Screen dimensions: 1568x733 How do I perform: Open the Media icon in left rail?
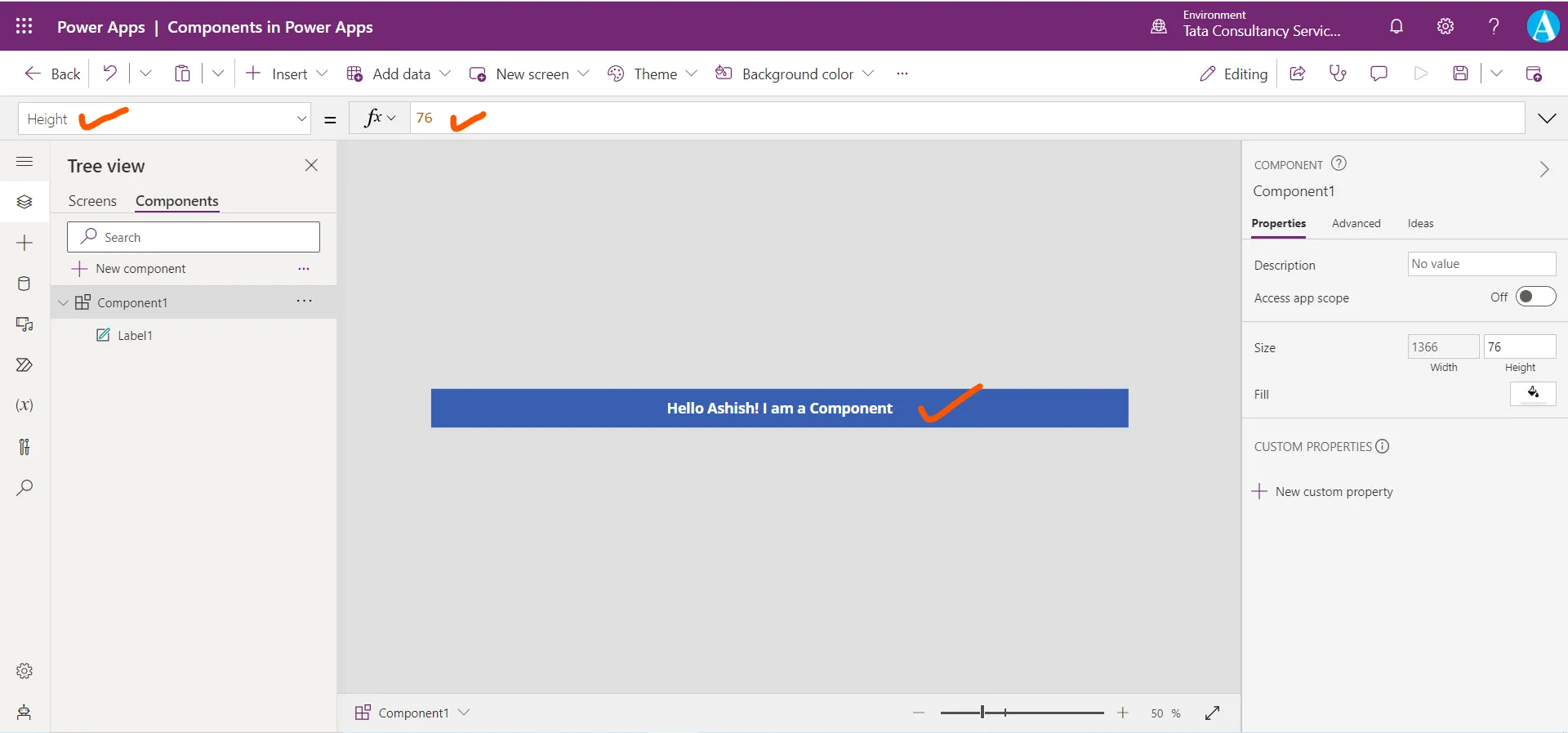[x=24, y=324]
